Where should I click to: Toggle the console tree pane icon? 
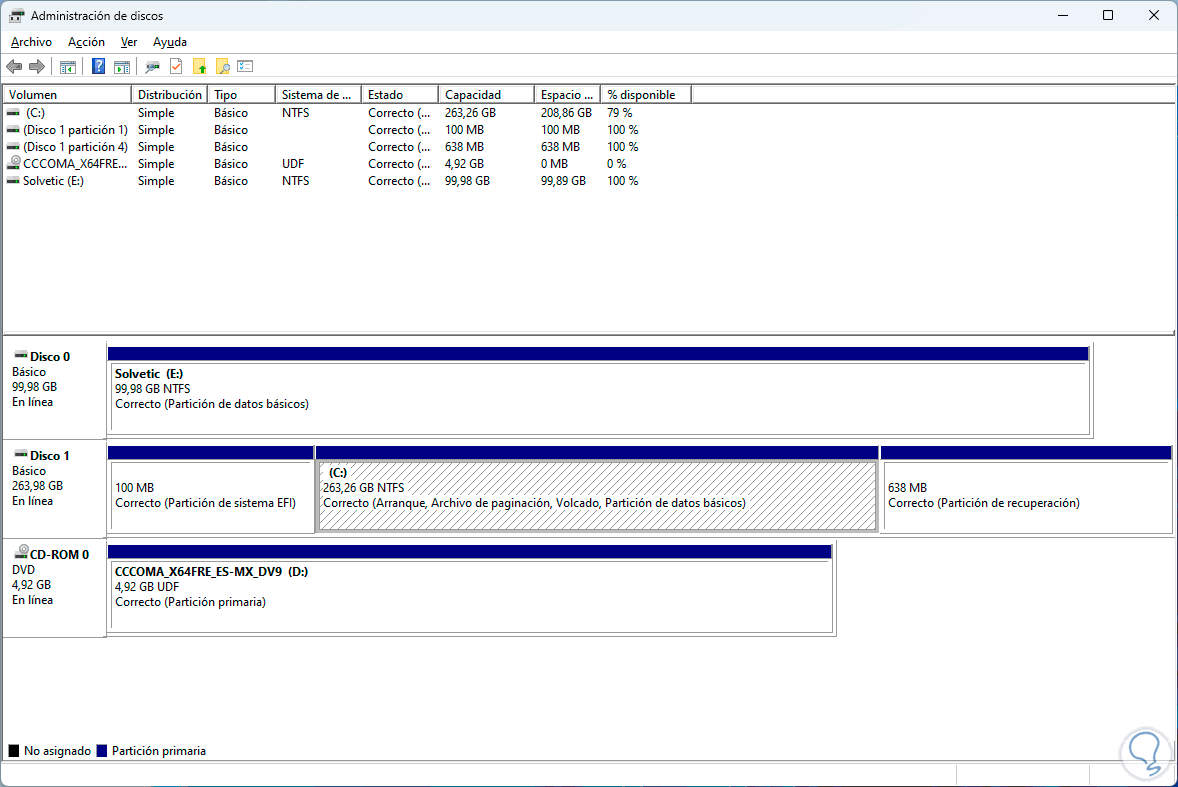point(68,67)
